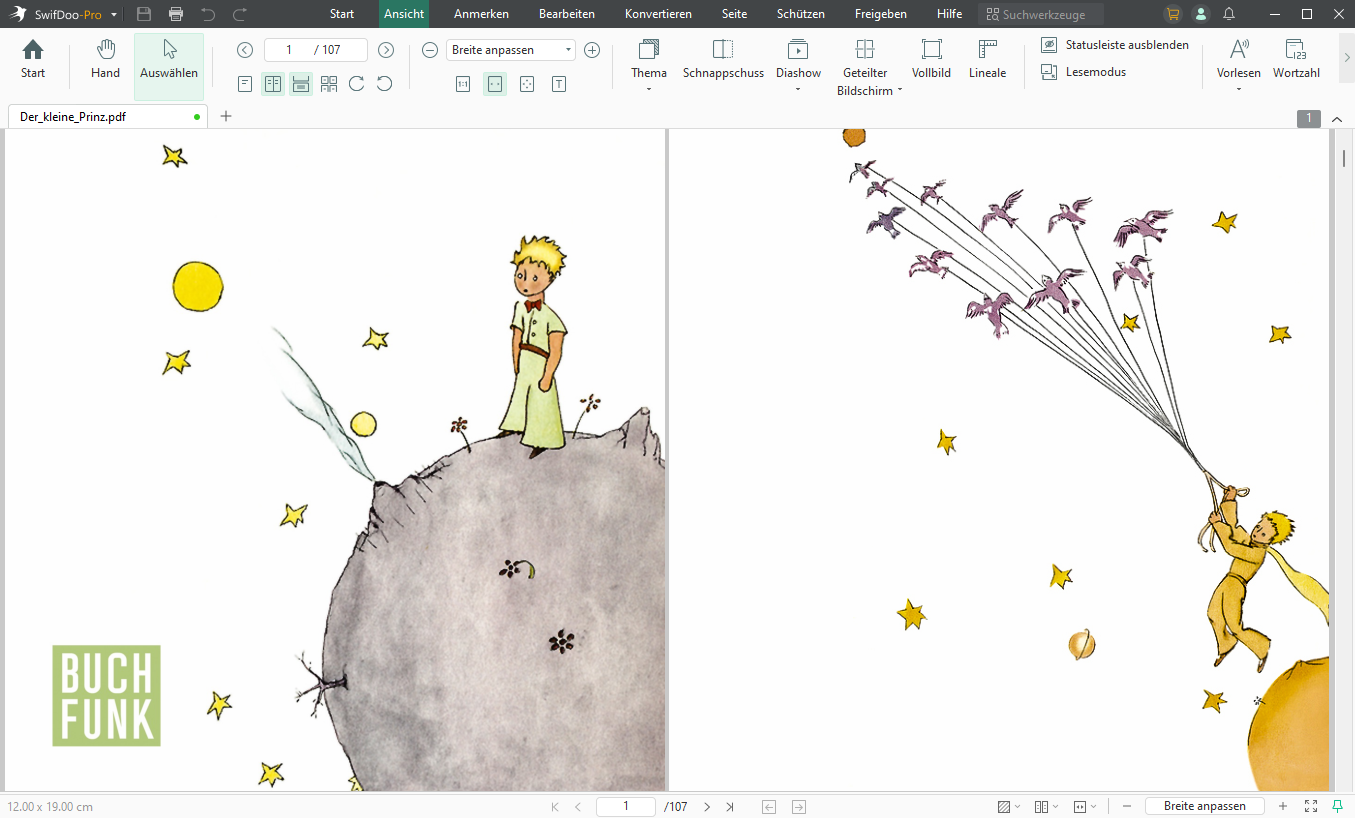Click the redo icon in title bar

tap(240, 14)
